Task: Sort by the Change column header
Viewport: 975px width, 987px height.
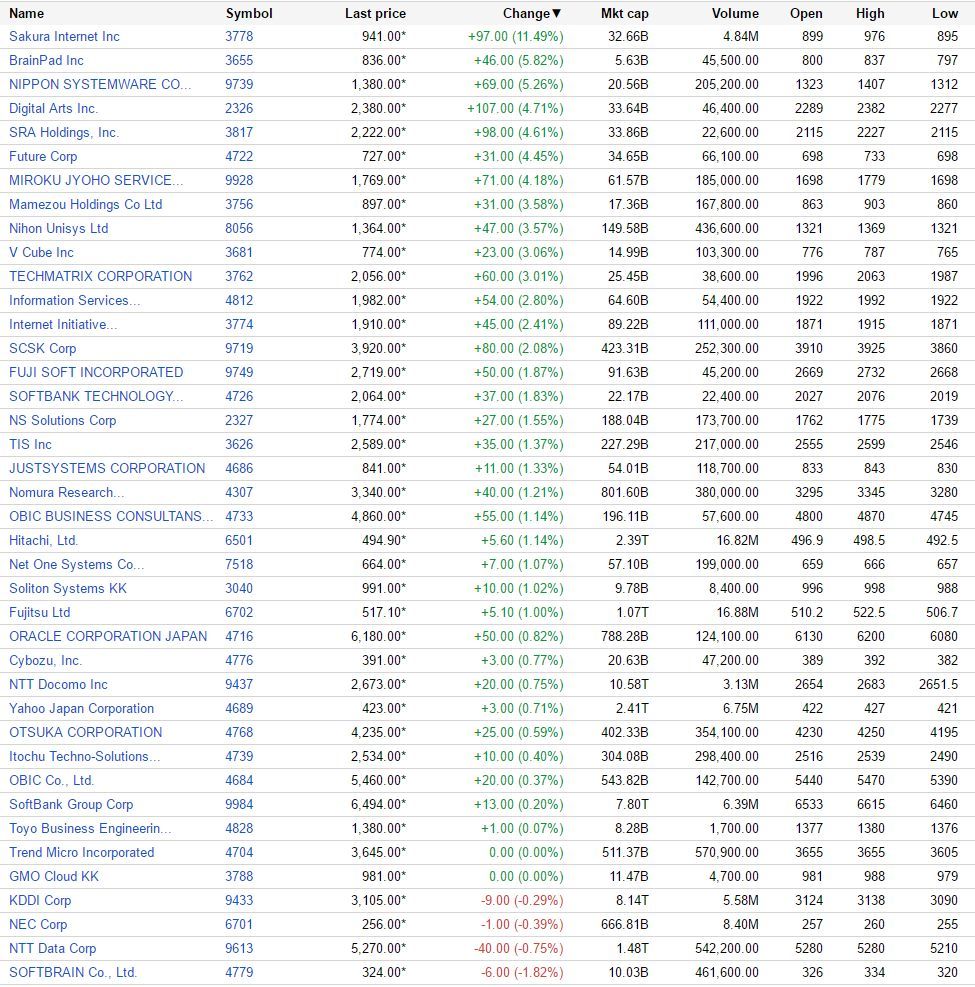Action: click(x=531, y=13)
